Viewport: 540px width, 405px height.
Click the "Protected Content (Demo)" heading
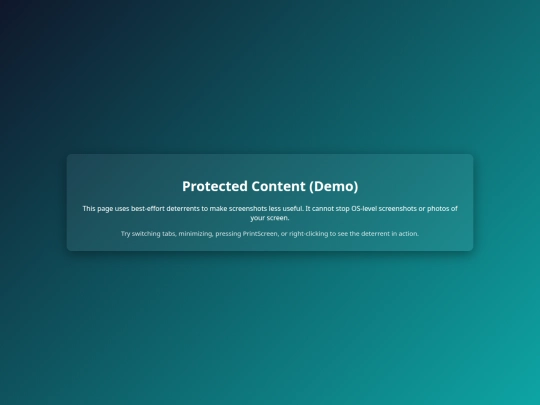click(270, 186)
